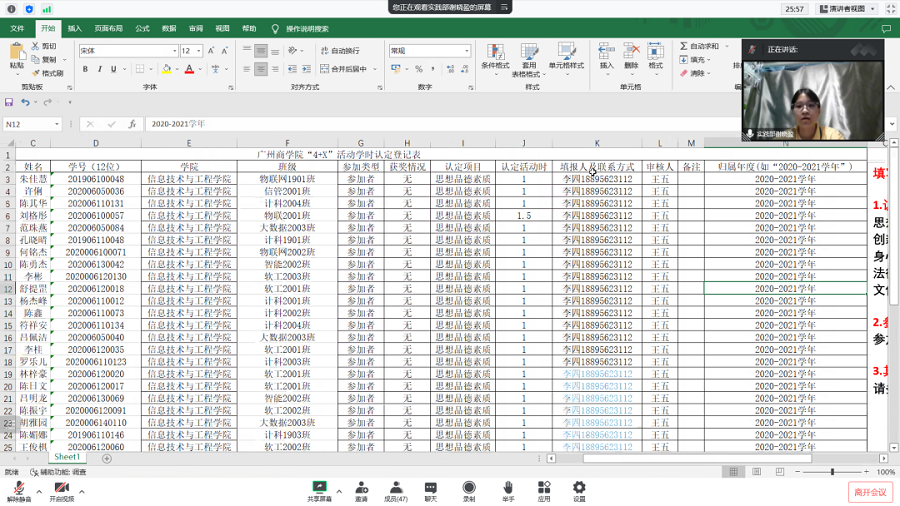Click the raise hand (举手) icon
Viewport: 900px width, 506px height.
click(508, 488)
